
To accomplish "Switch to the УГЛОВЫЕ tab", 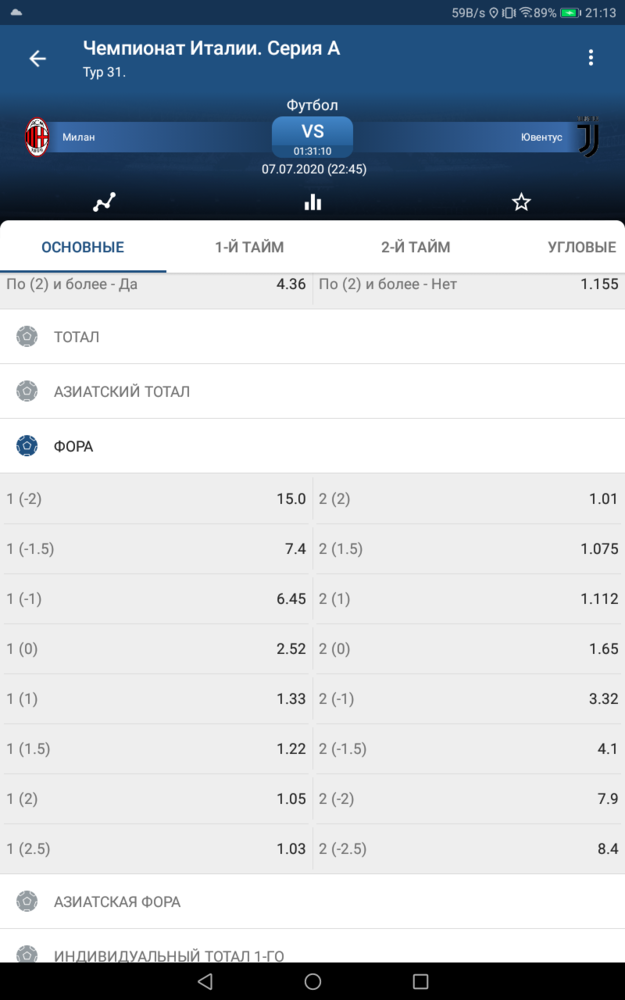I will (582, 247).
